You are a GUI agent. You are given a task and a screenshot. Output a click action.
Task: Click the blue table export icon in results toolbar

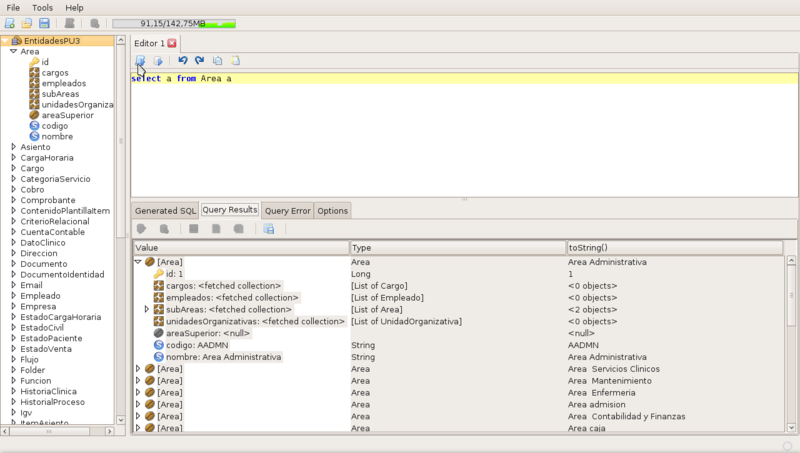pos(269,229)
